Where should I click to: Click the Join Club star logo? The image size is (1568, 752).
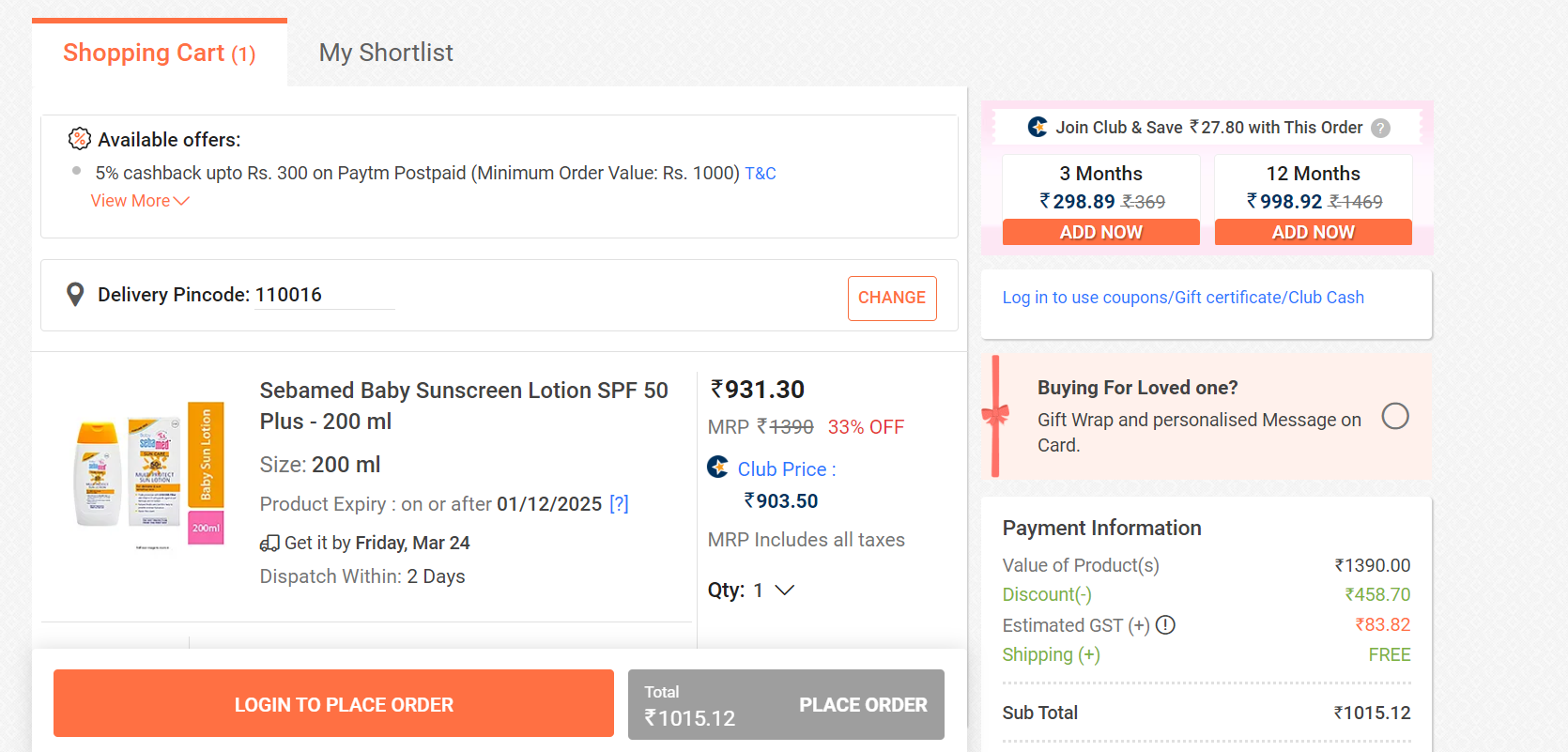pos(1038,127)
